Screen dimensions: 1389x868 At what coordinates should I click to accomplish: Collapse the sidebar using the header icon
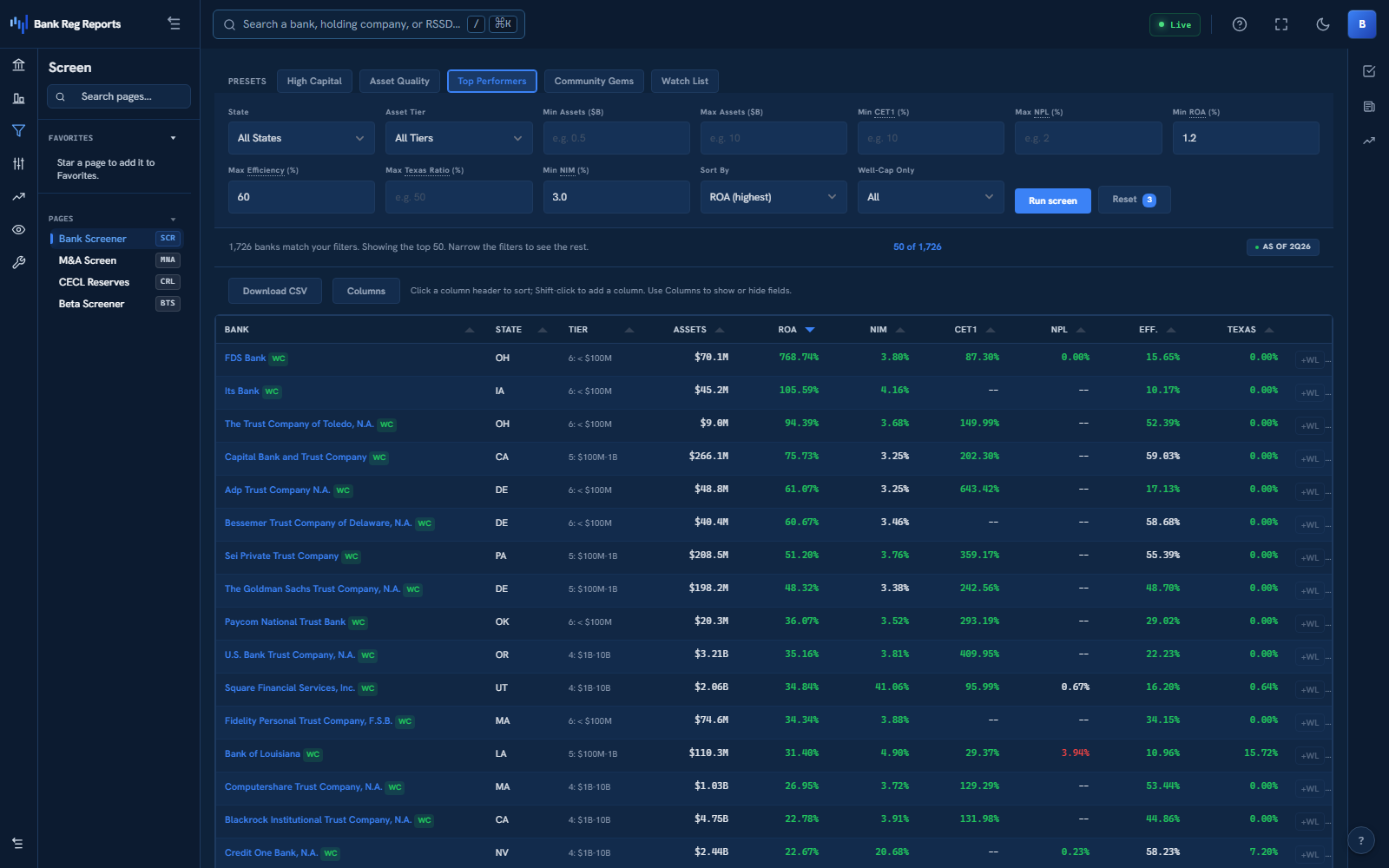[x=174, y=24]
